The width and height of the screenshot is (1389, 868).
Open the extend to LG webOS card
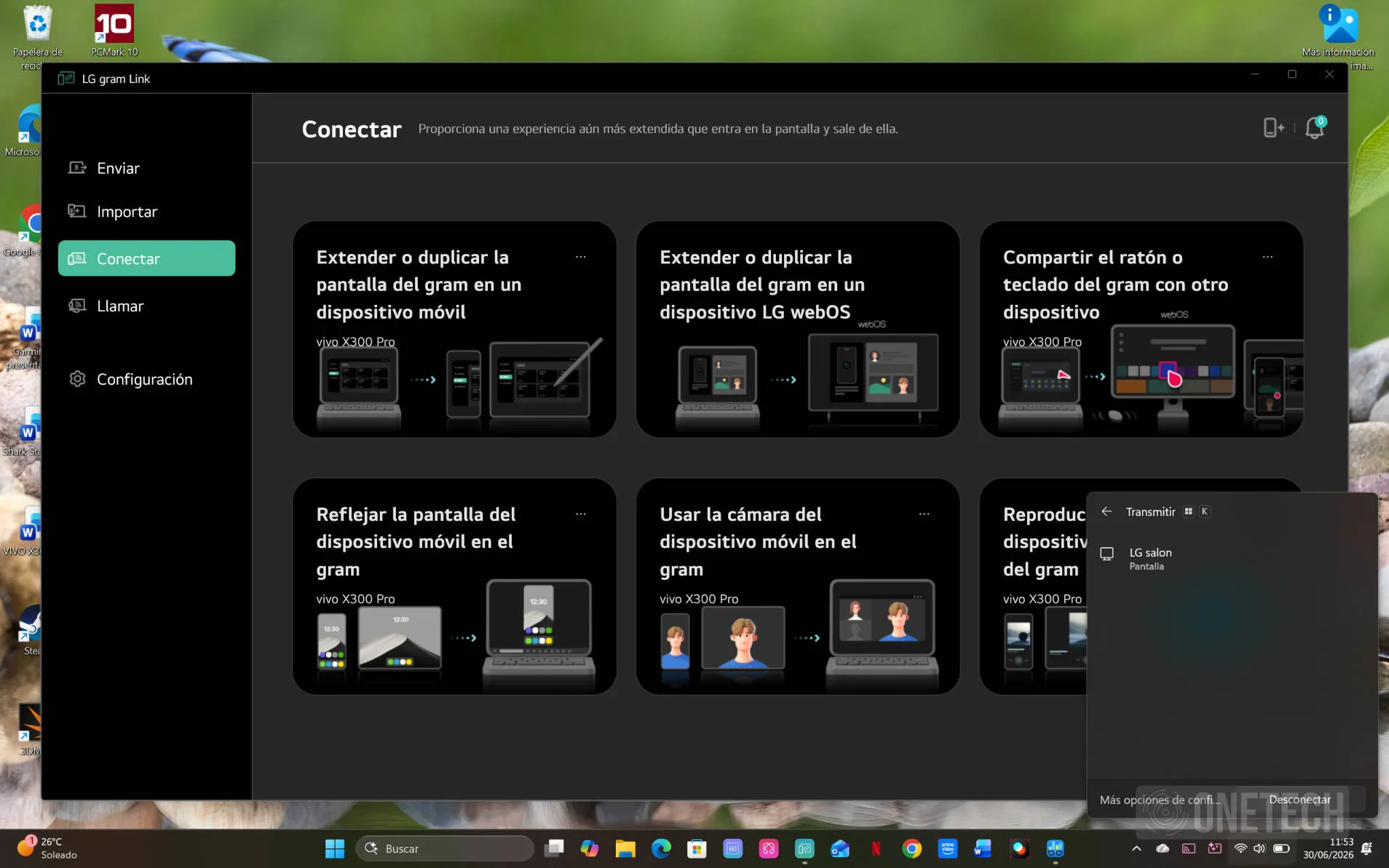pos(798,329)
